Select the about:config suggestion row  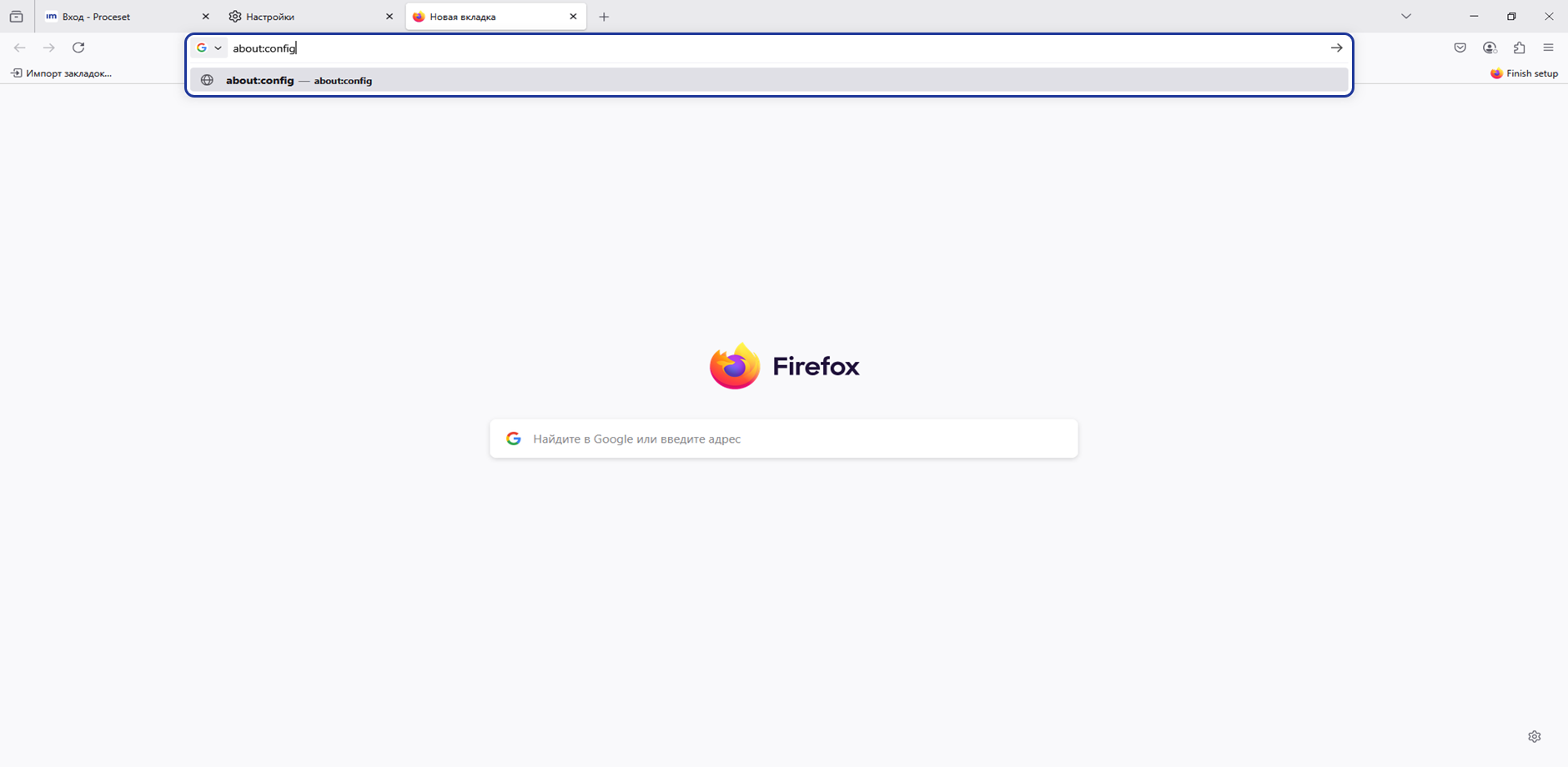(769, 80)
